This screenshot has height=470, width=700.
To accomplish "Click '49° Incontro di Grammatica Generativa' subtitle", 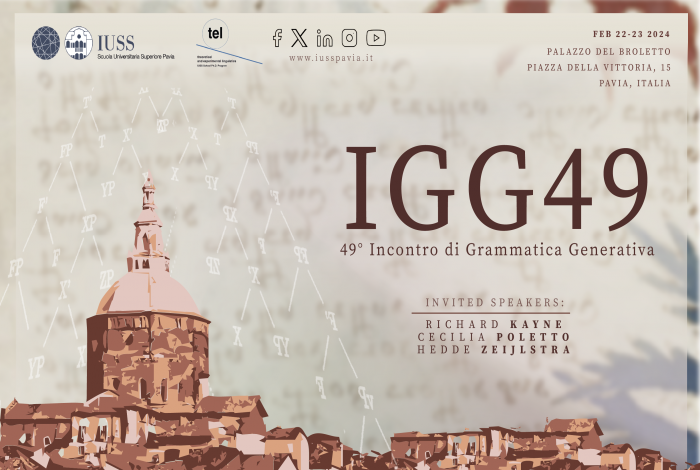I will pyautogui.click(x=497, y=249).
